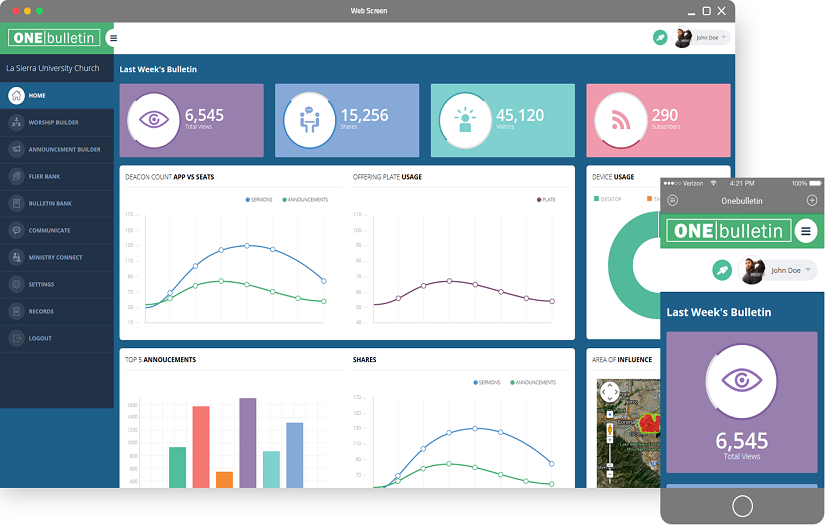This screenshot has width=825, height=525.
Task: Click LOGOUT menu label
Action: (40, 339)
